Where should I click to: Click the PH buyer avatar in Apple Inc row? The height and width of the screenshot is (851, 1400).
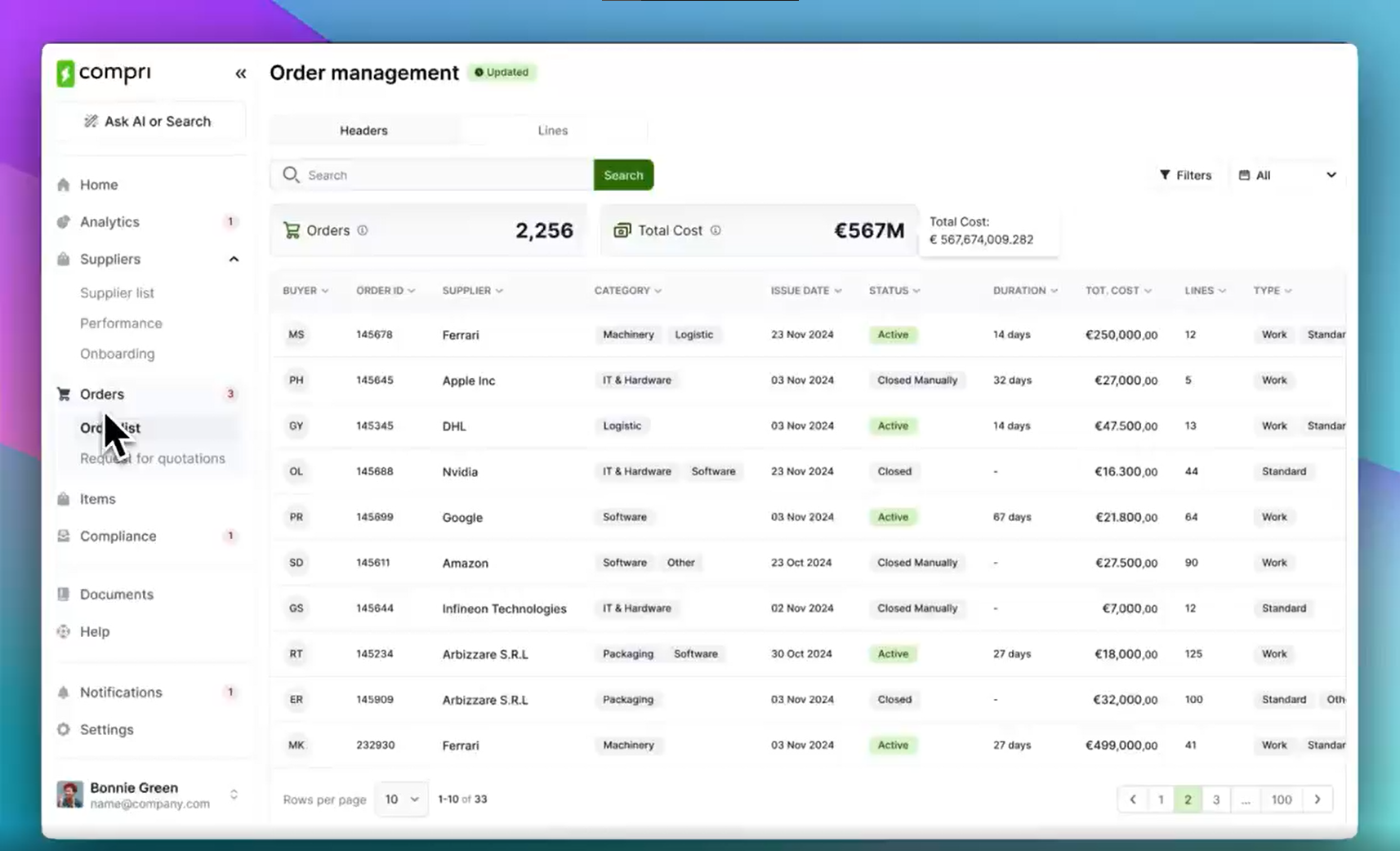[296, 381]
